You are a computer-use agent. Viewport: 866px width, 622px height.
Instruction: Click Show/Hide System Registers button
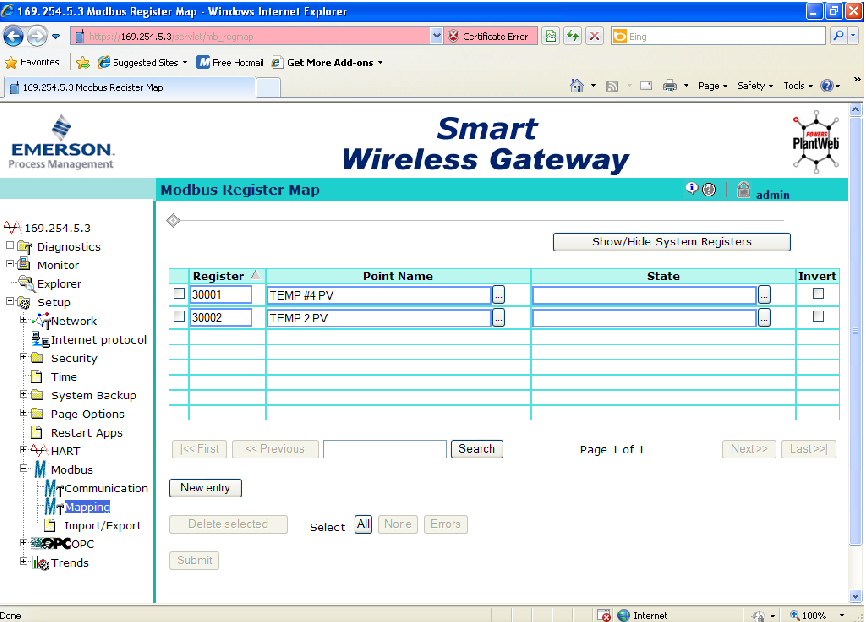[x=672, y=242]
